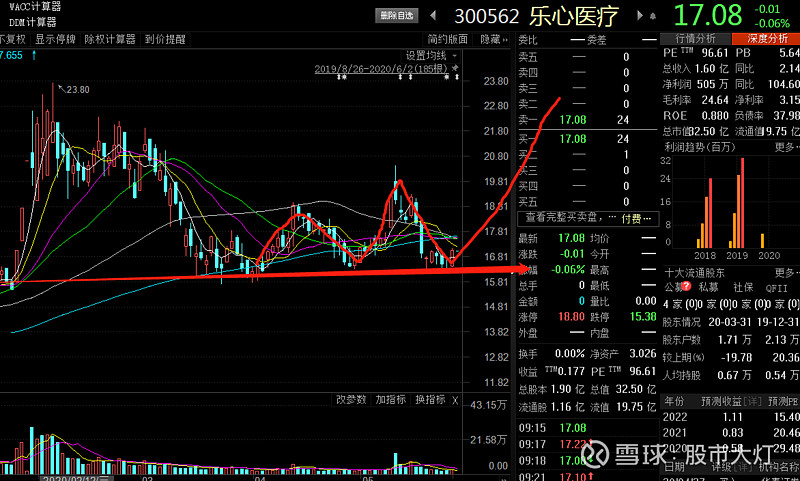Click the date label on time axis
Image resolution: width=800 pixels, height=481 pixels.
[x=76, y=478]
